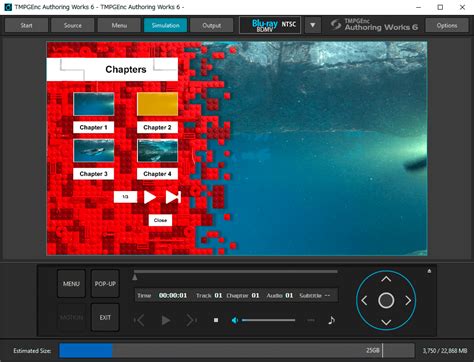474x362 pixels.
Task: Click the Blu-ray BDMV NTSC format indicator
Action: (x=270, y=25)
